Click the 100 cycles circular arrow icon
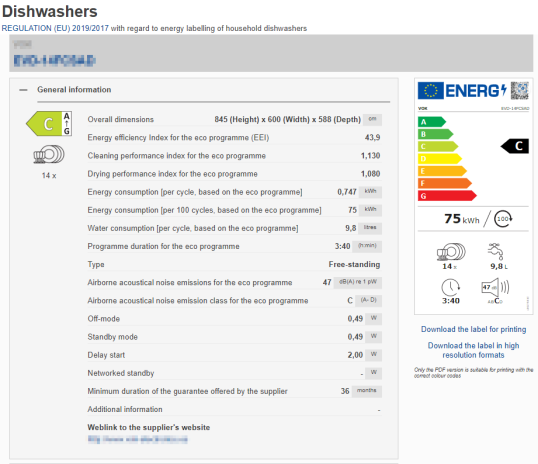Image resolution: width=538 pixels, height=464 pixels. pyautogui.click(x=503, y=219)
